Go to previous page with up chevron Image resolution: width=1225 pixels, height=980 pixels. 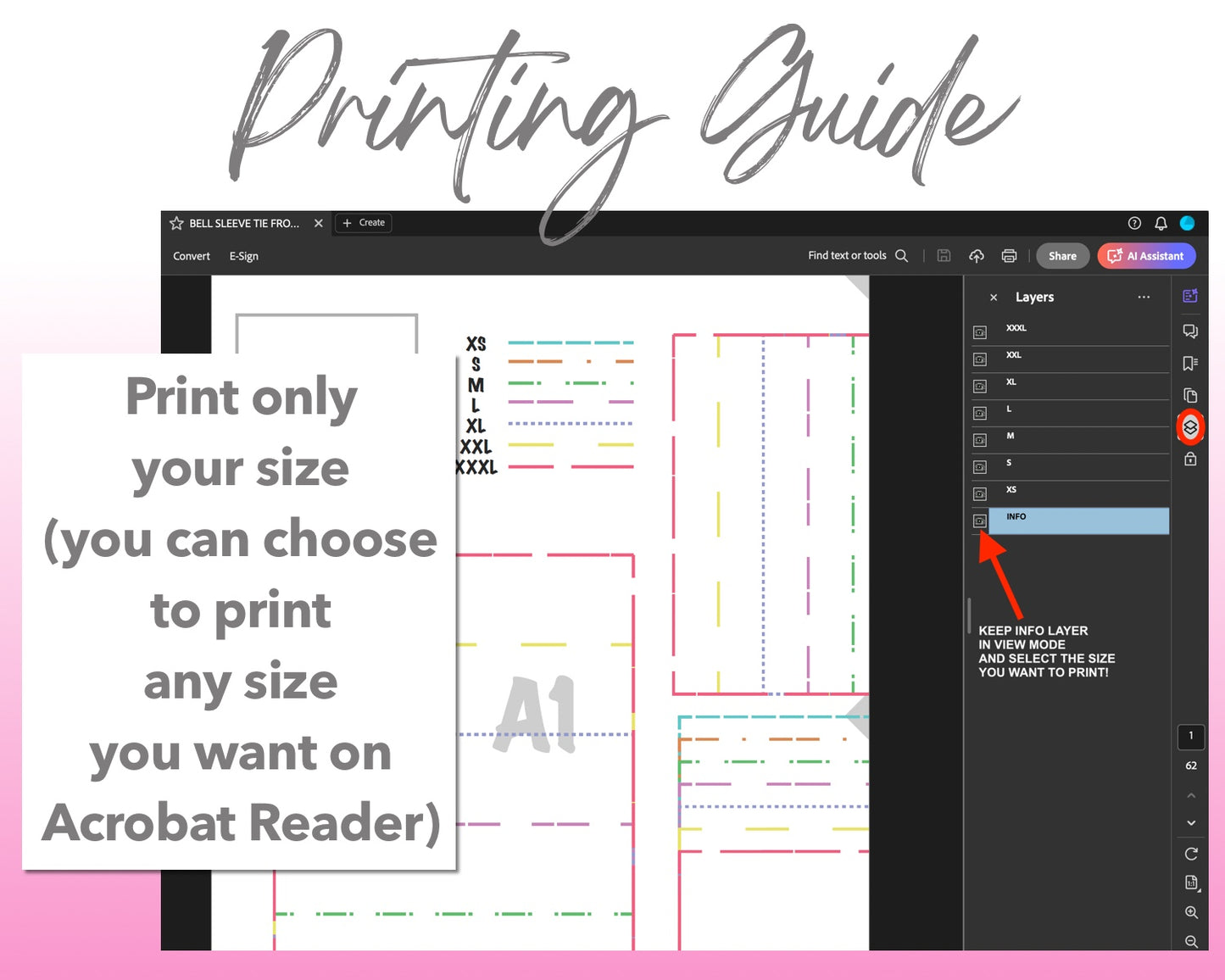1191,795
